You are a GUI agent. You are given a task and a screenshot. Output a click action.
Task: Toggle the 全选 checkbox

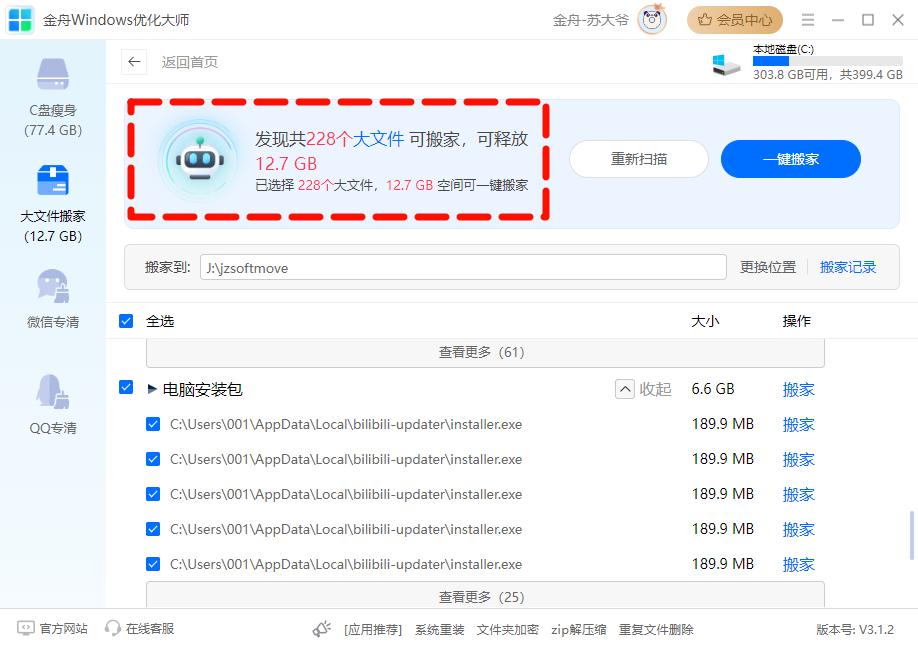coord(126,321)
